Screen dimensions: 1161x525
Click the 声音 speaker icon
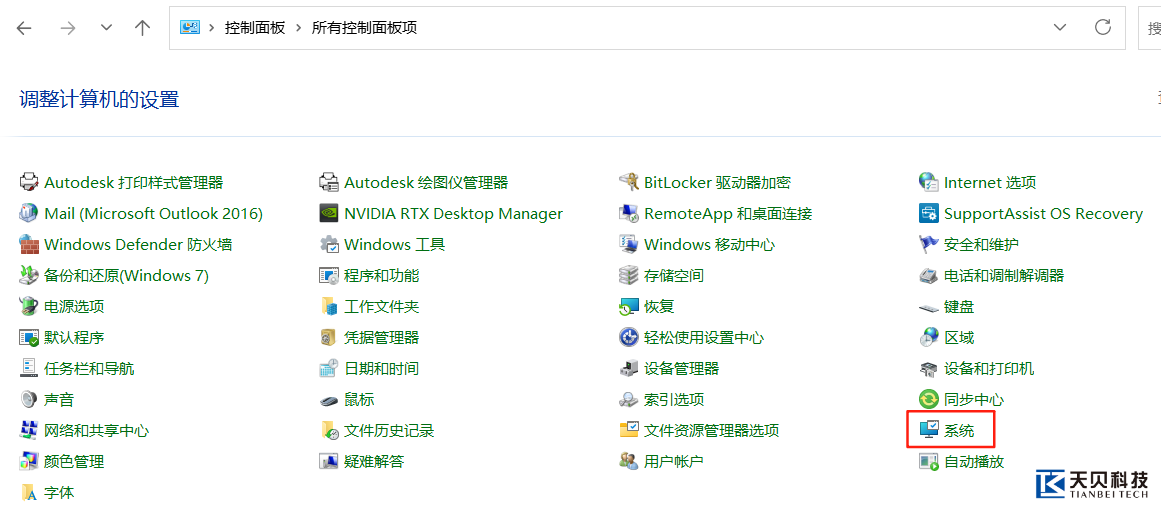point(28,400)
